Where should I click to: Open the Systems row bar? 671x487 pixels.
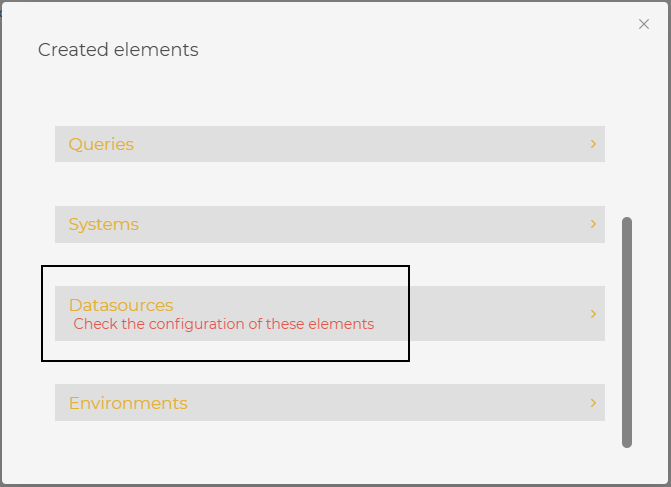[330, 224]
